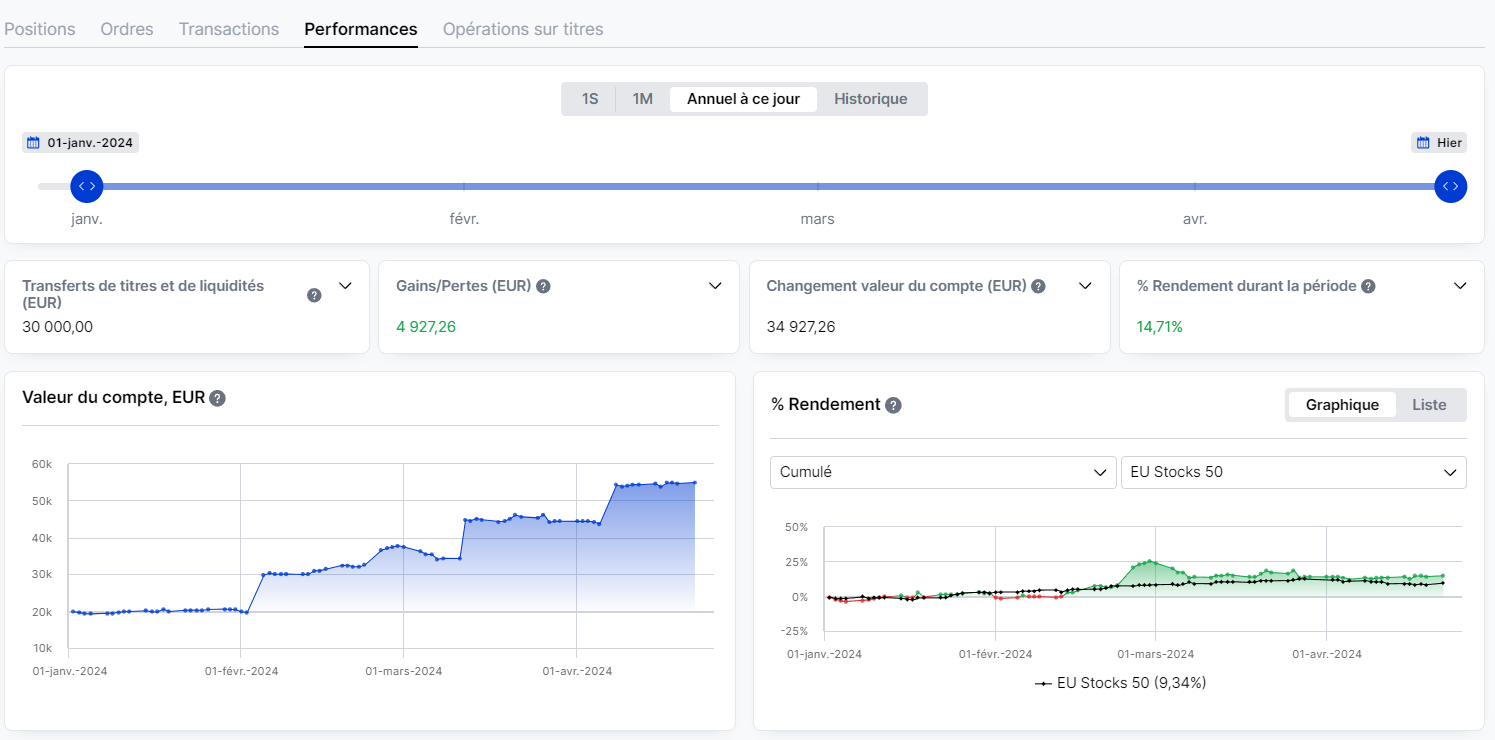Grab the left range slider handle

[87, 186]
